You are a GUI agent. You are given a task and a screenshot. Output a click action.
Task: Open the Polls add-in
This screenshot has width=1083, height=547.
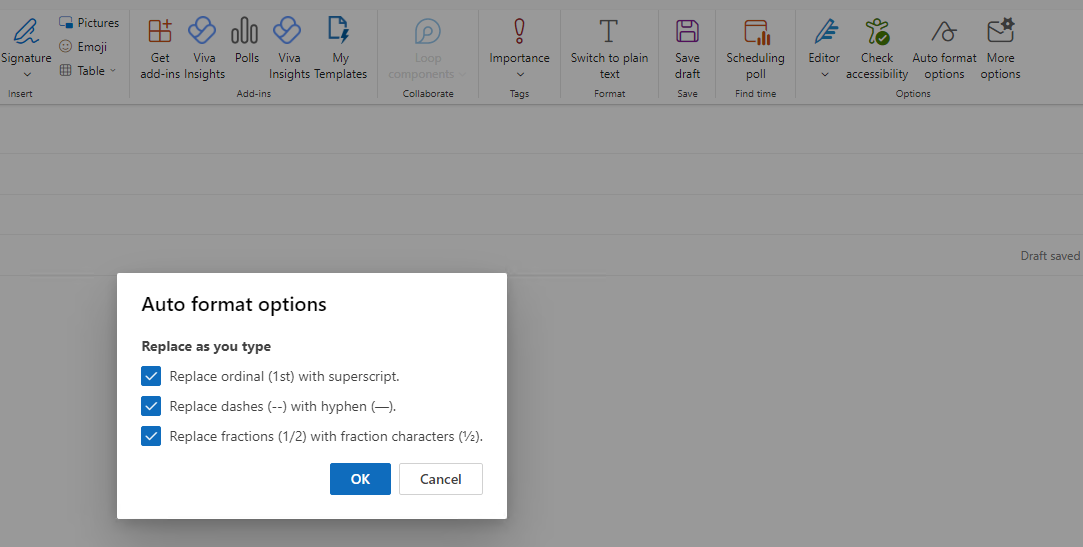(x=247, y=41)
